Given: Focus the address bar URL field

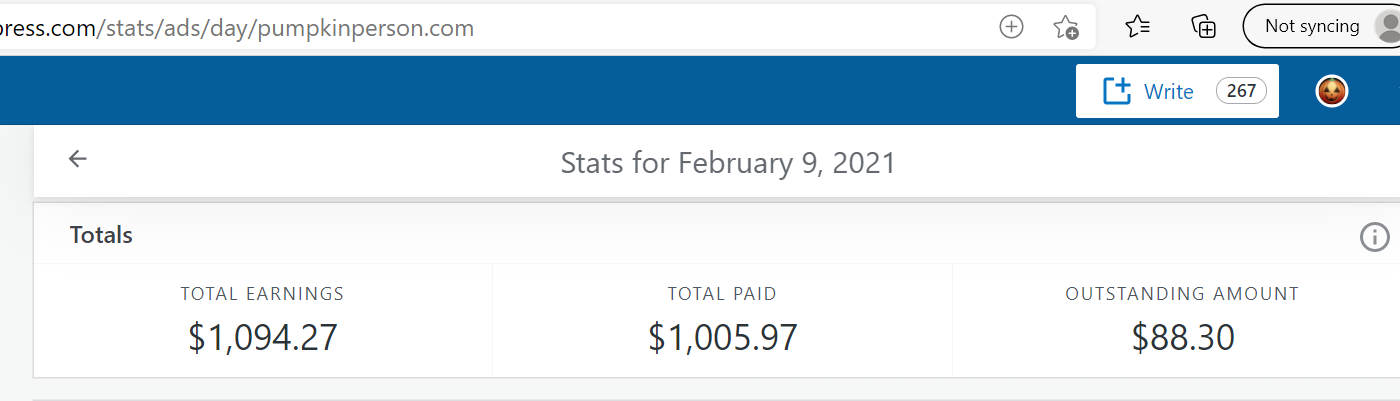Looking at the screenshot, I should point(600,27).
